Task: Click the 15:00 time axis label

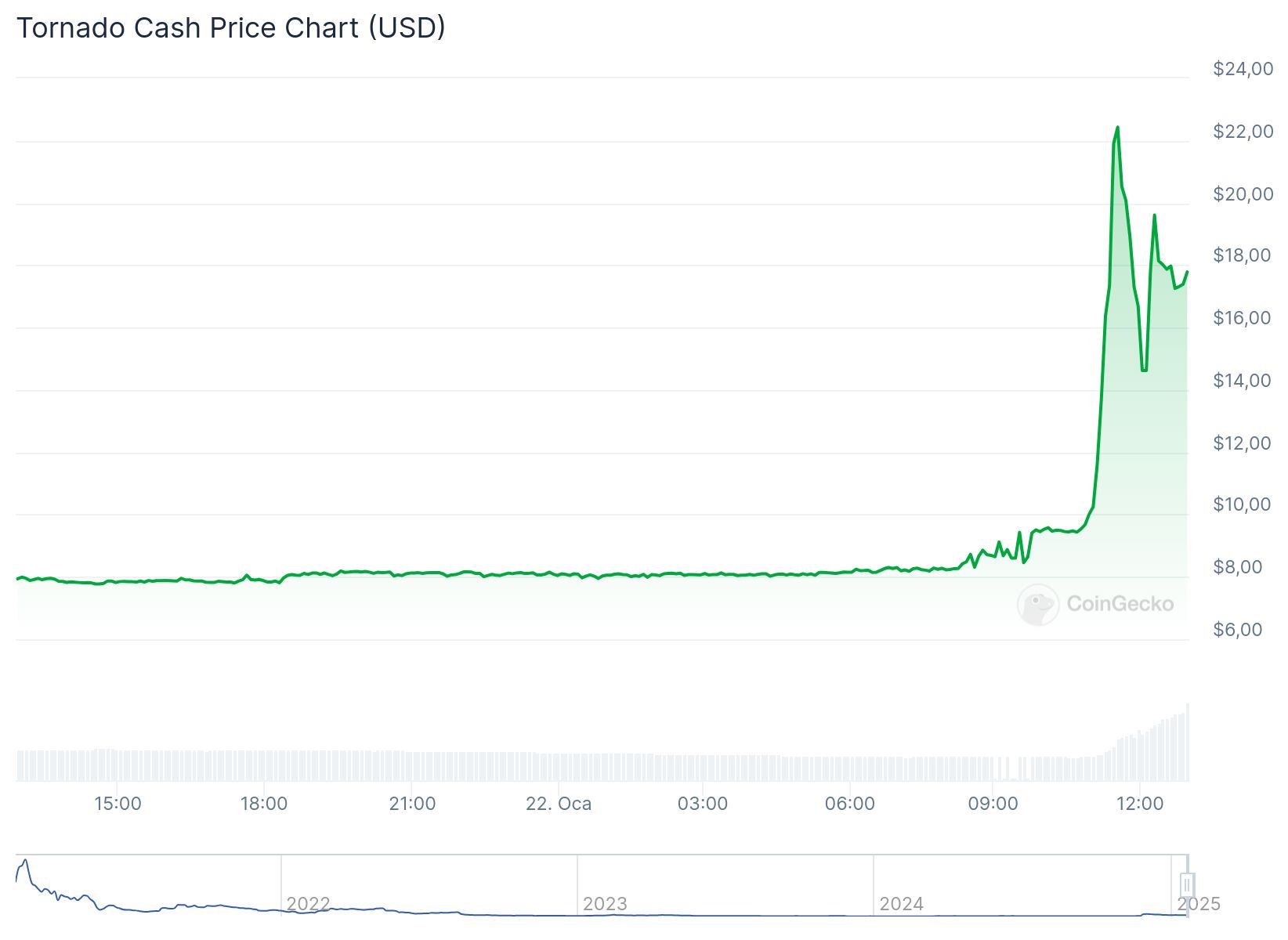Action: 118,804
